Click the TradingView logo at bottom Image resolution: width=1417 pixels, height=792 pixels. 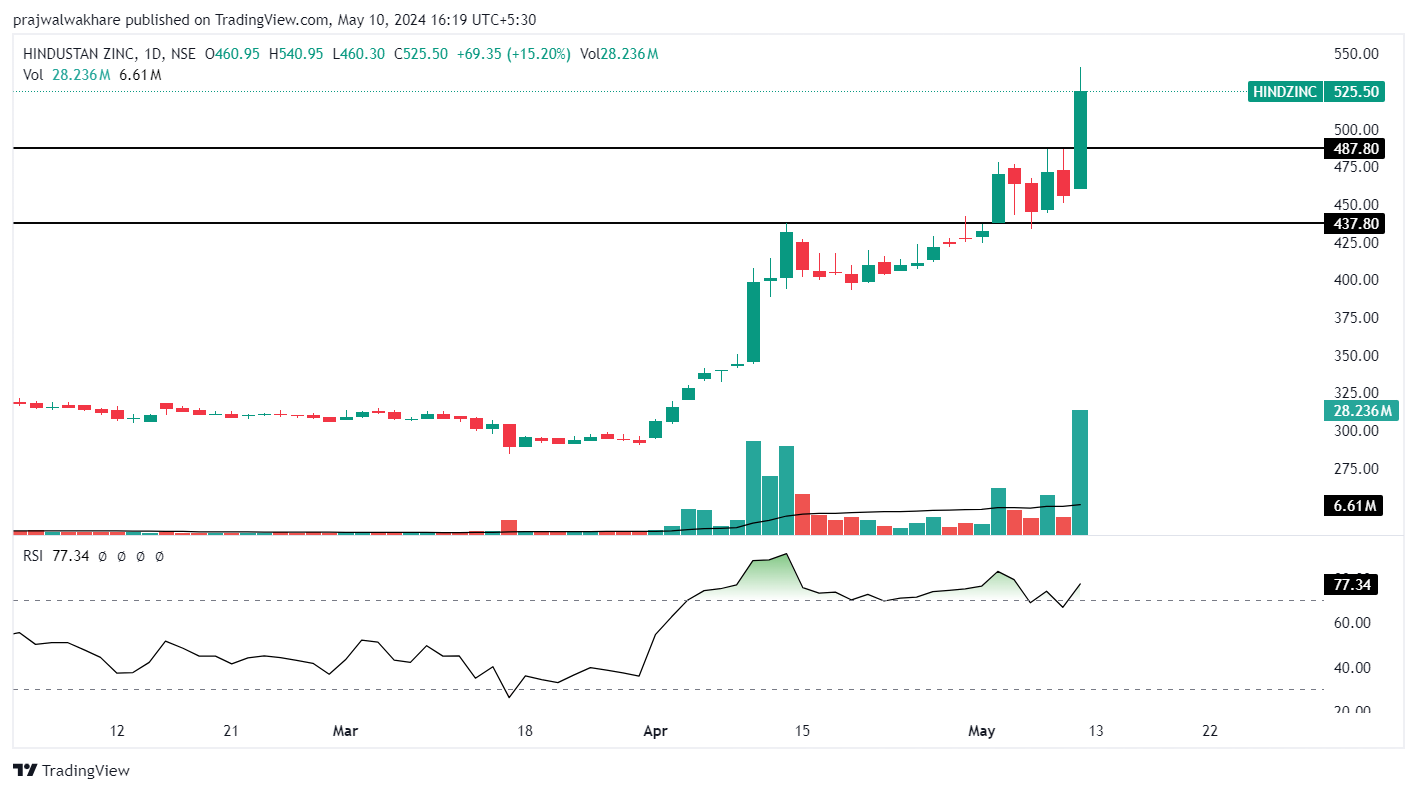(x=71, y=770)
